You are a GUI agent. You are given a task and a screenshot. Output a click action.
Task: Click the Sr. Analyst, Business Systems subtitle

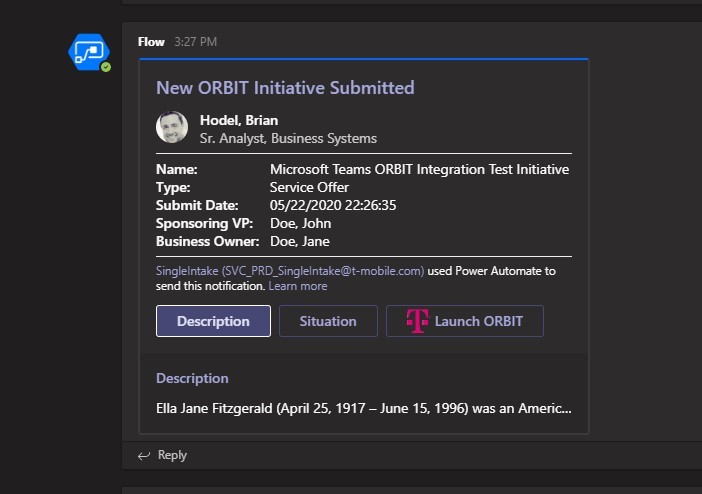coord(288,138)
